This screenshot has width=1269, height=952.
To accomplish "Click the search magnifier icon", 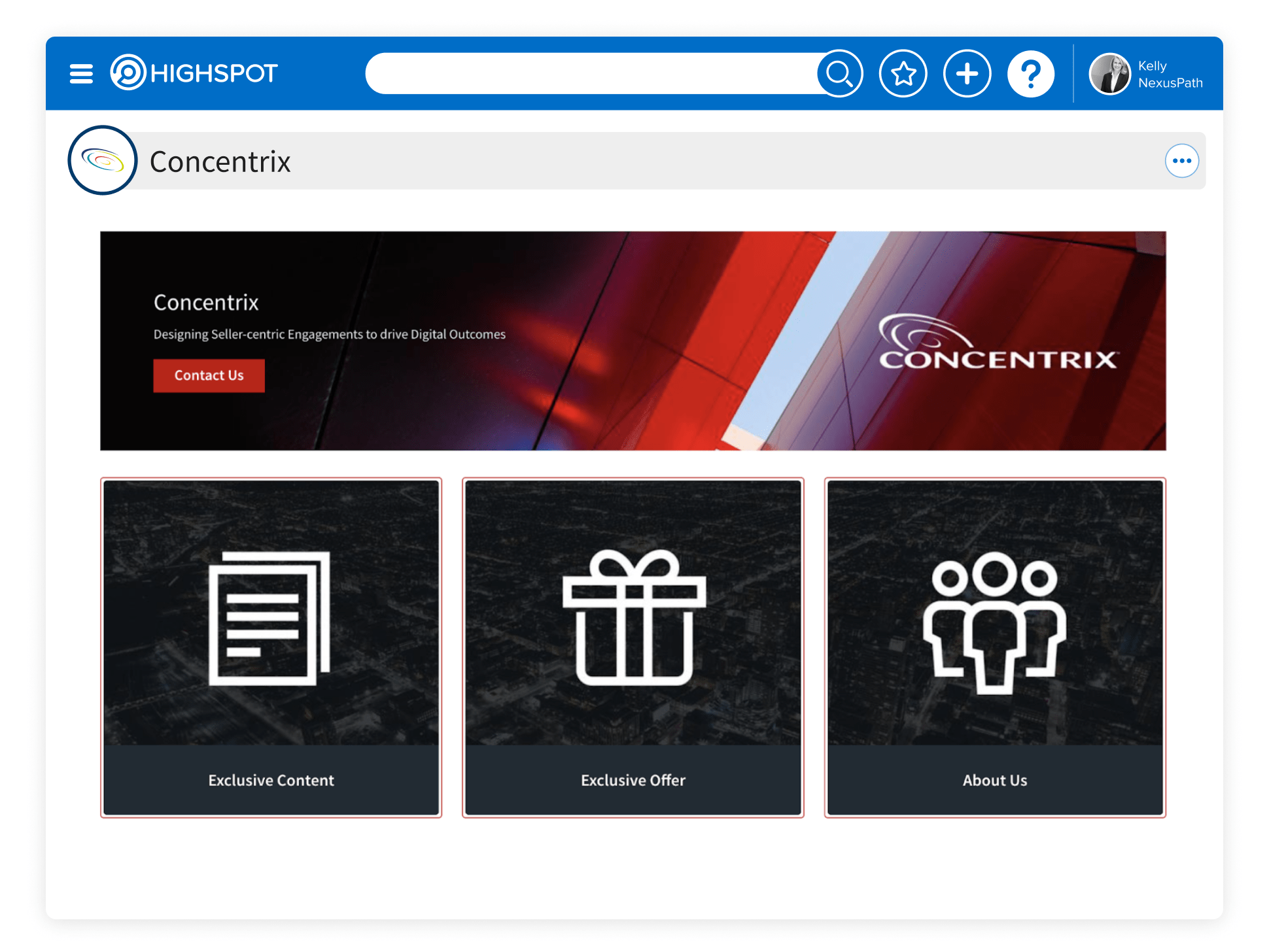I will 839,73.
